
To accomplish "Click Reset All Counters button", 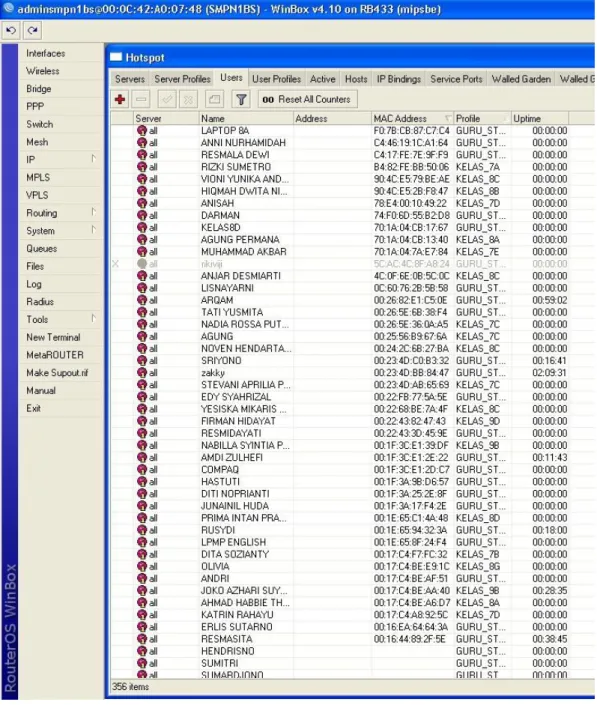I will [307, 99].
